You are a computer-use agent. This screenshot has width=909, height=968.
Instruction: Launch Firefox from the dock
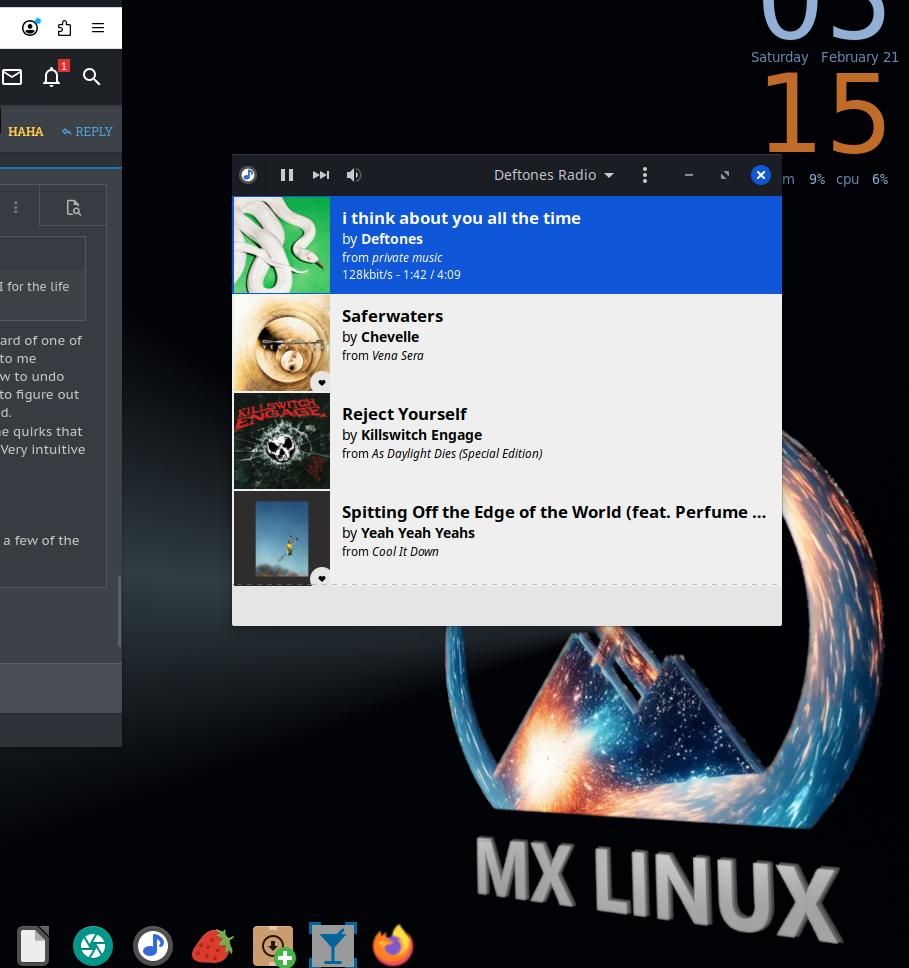[392, 944]
